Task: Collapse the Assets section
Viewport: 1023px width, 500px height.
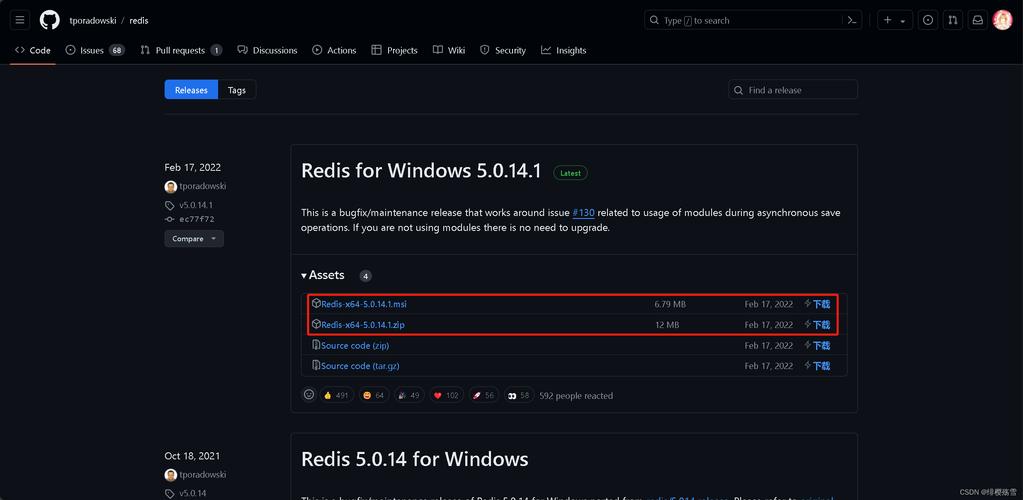Action: (x=323, y=275)
